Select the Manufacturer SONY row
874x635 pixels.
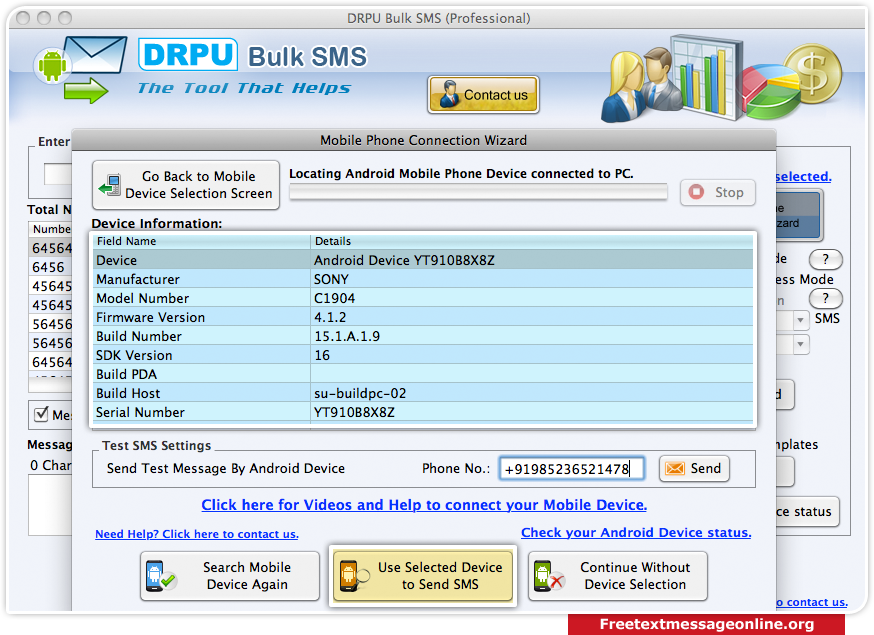tap(423, 279)
